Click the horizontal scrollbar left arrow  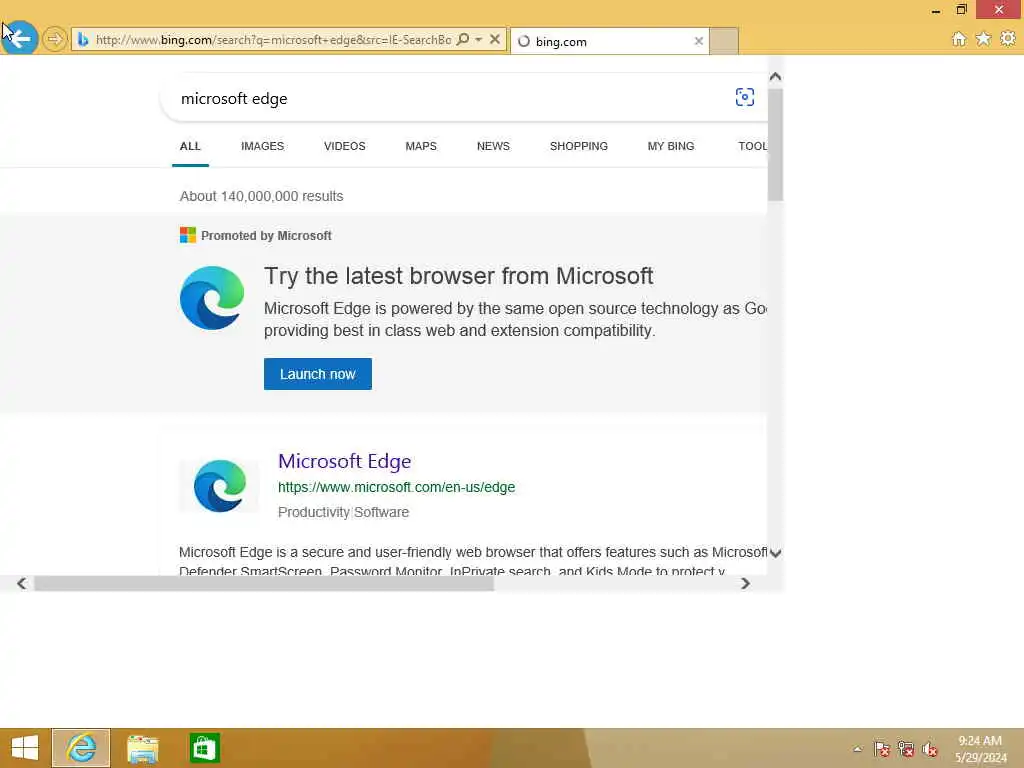22,583
